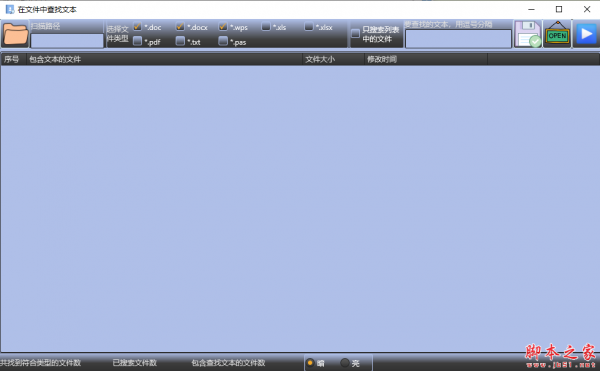Select the 亮 light theme radio button

pyautogui.click(x=345, y=362)
